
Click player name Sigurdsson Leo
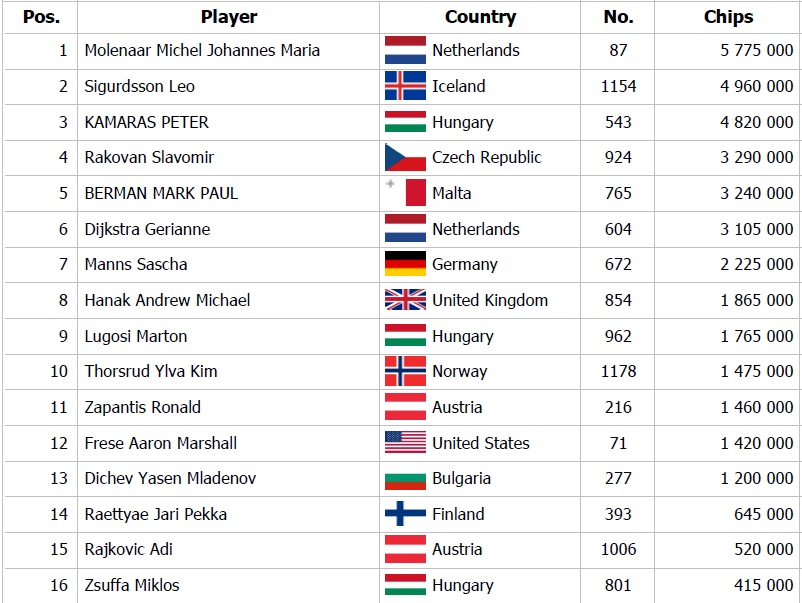tap(140, 86)
